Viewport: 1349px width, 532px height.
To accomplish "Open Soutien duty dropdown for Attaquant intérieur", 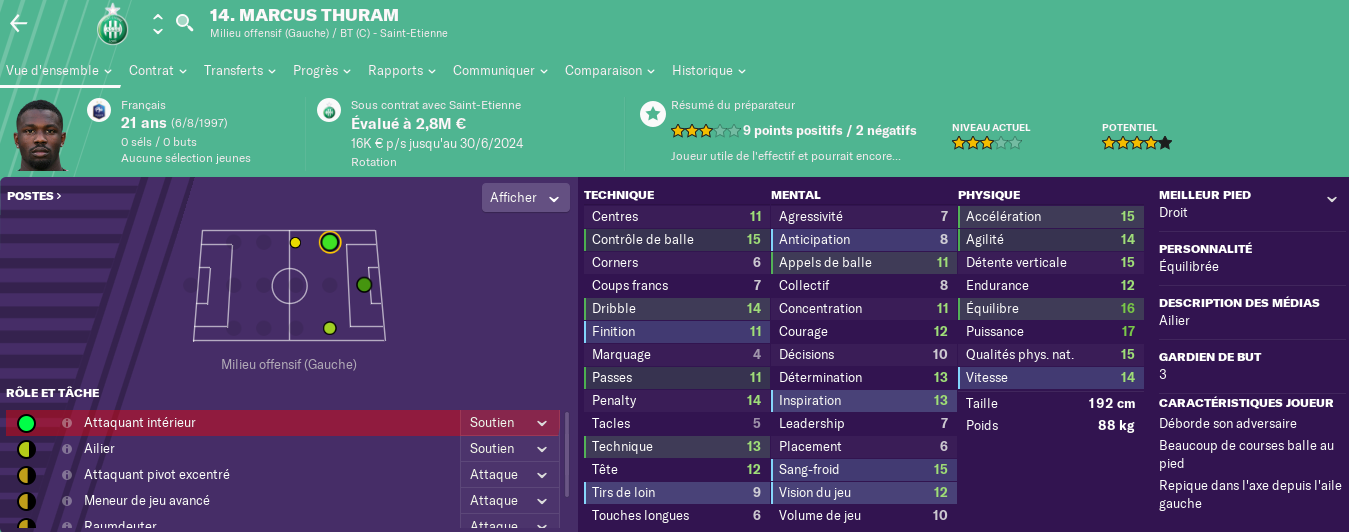I will coord(509,423).
